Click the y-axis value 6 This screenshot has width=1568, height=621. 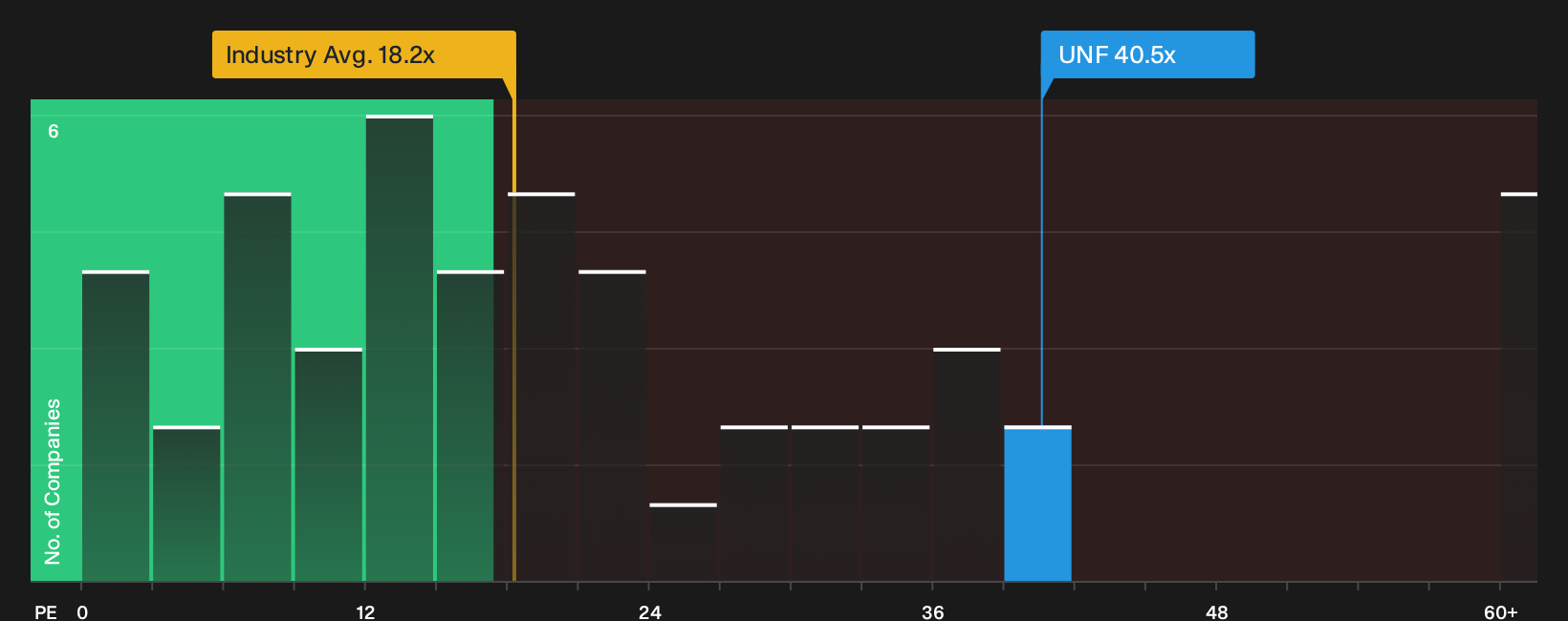(54, 131)
